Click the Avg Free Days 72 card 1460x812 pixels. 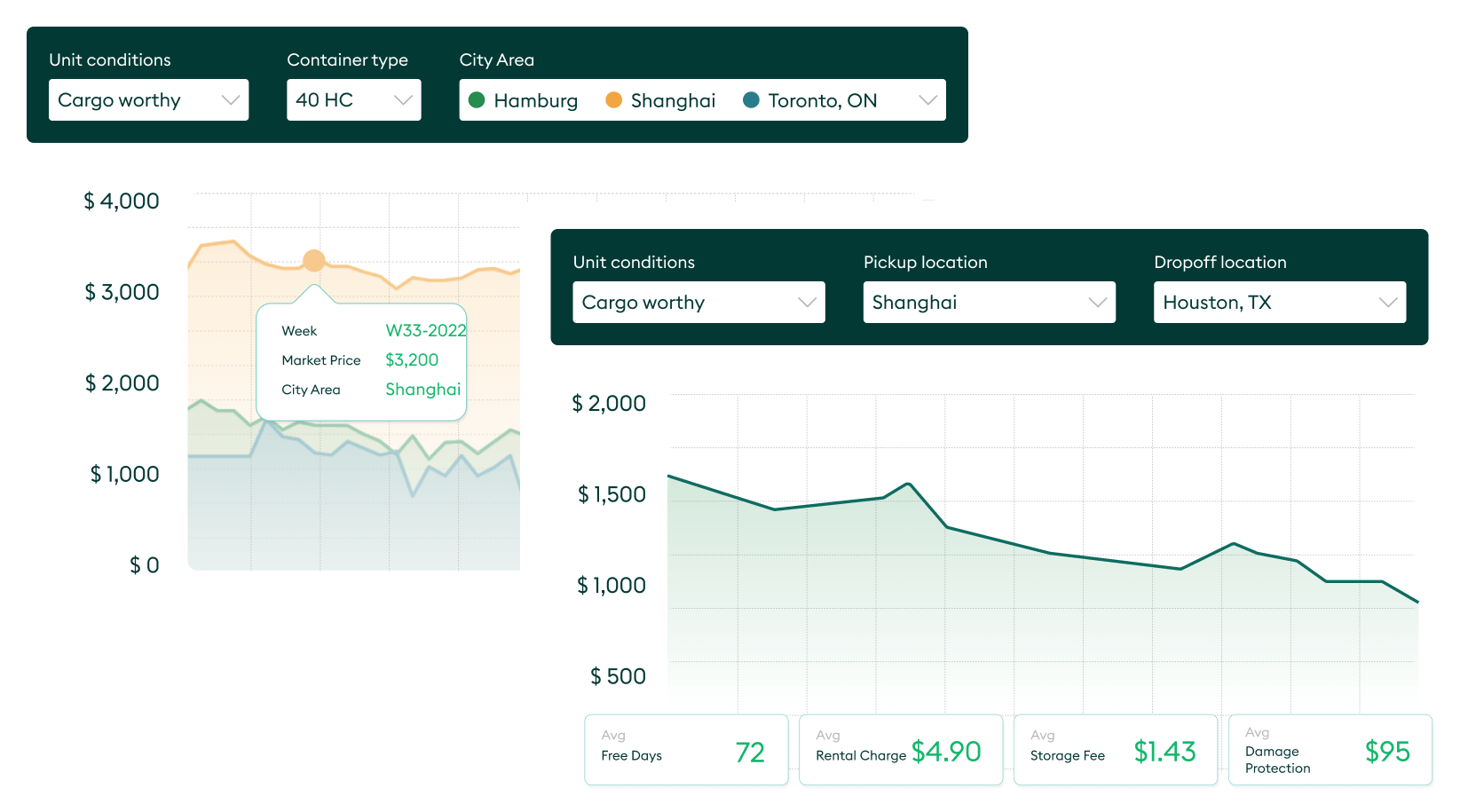tap(686, 750)
